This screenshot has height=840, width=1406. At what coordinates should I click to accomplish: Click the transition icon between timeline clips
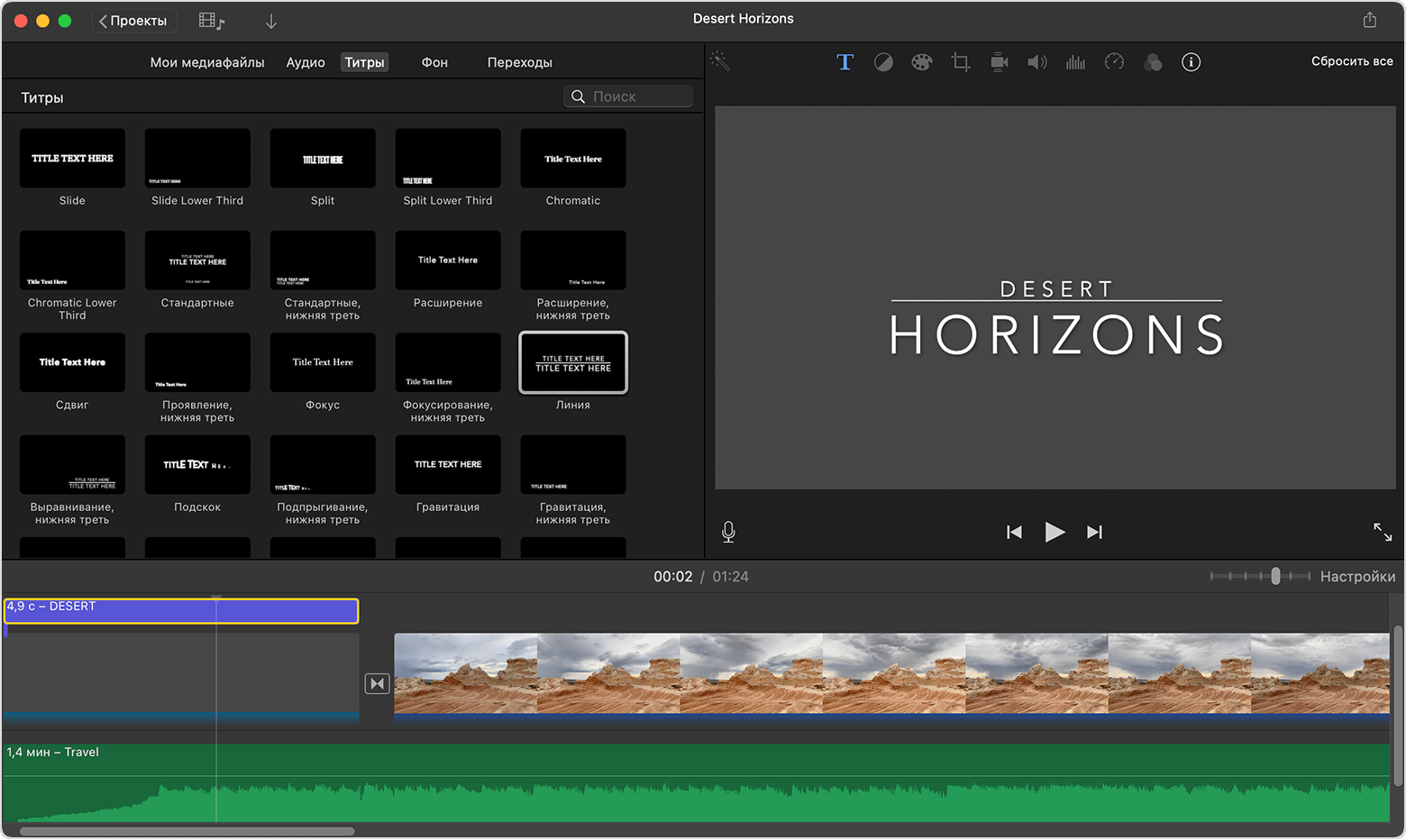click(x=377, y=683)
